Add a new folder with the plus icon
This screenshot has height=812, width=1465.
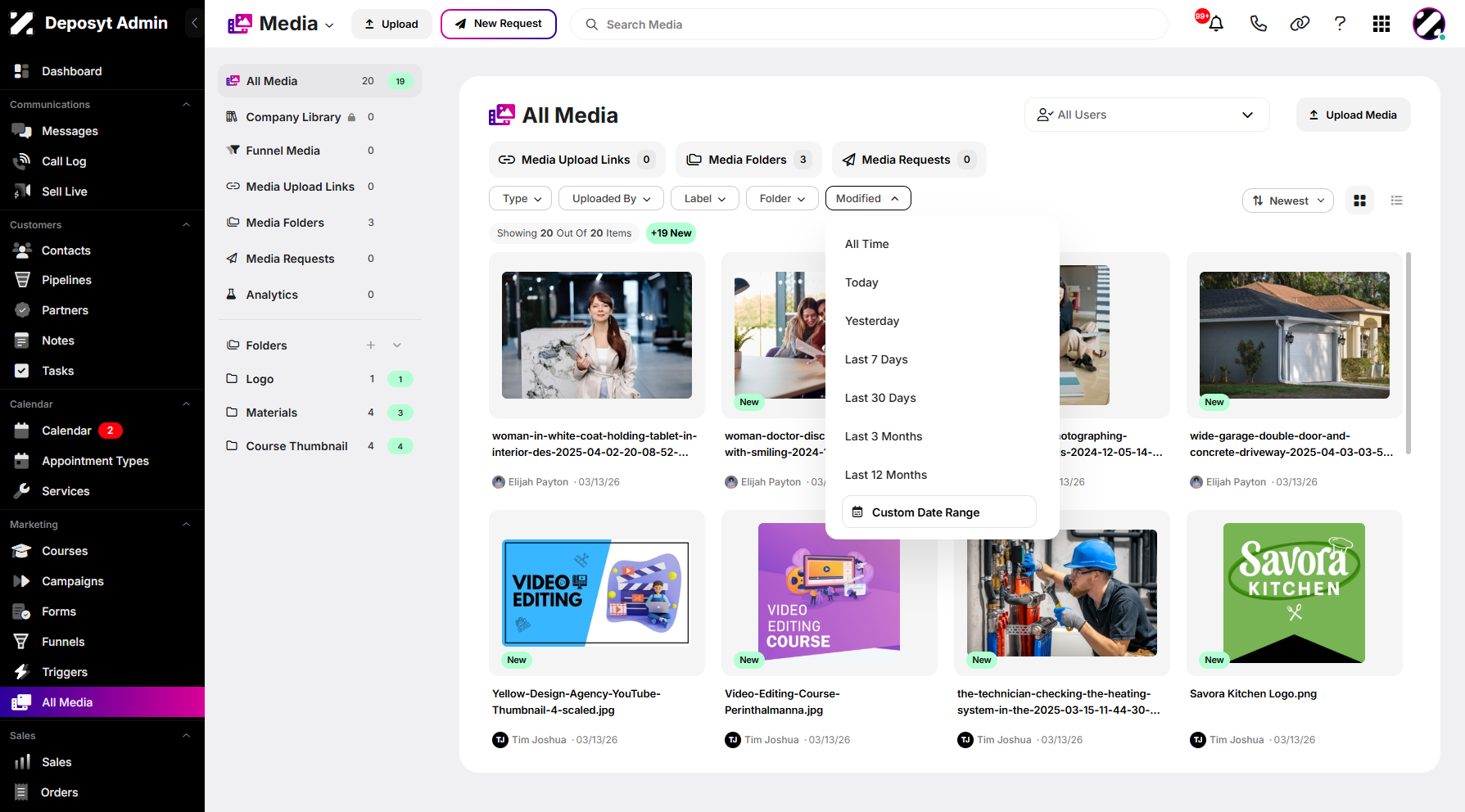click(x=371, y=345)
